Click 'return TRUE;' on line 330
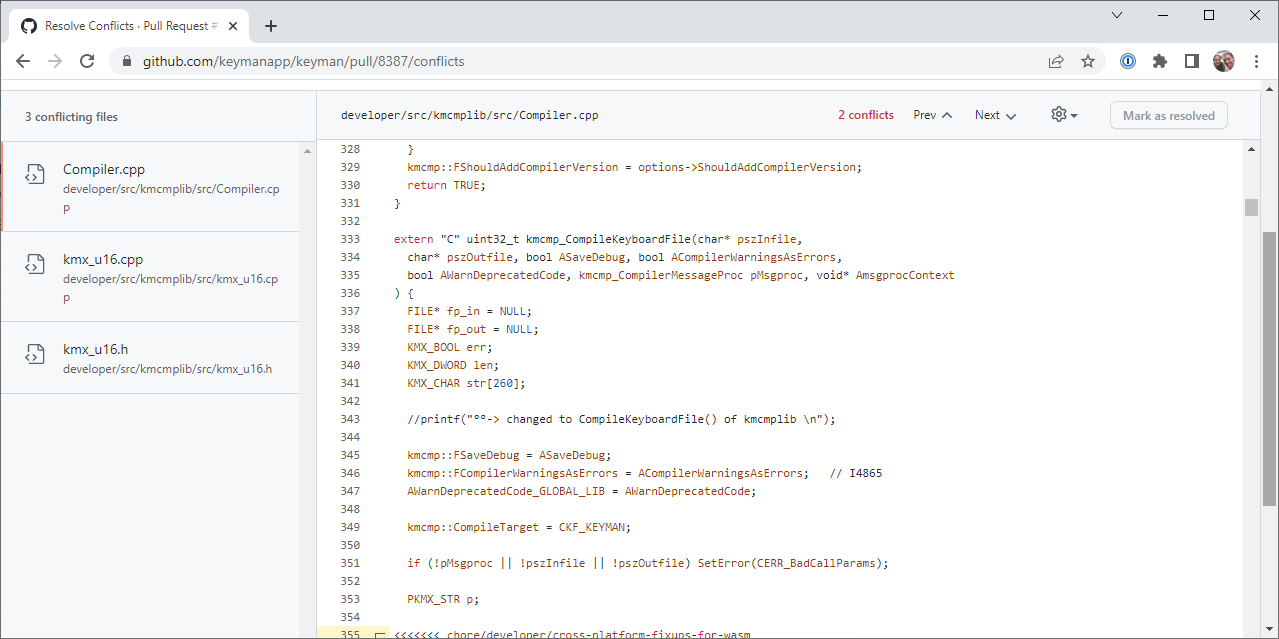The image size is (1279, 639). [x=446, y=185]
